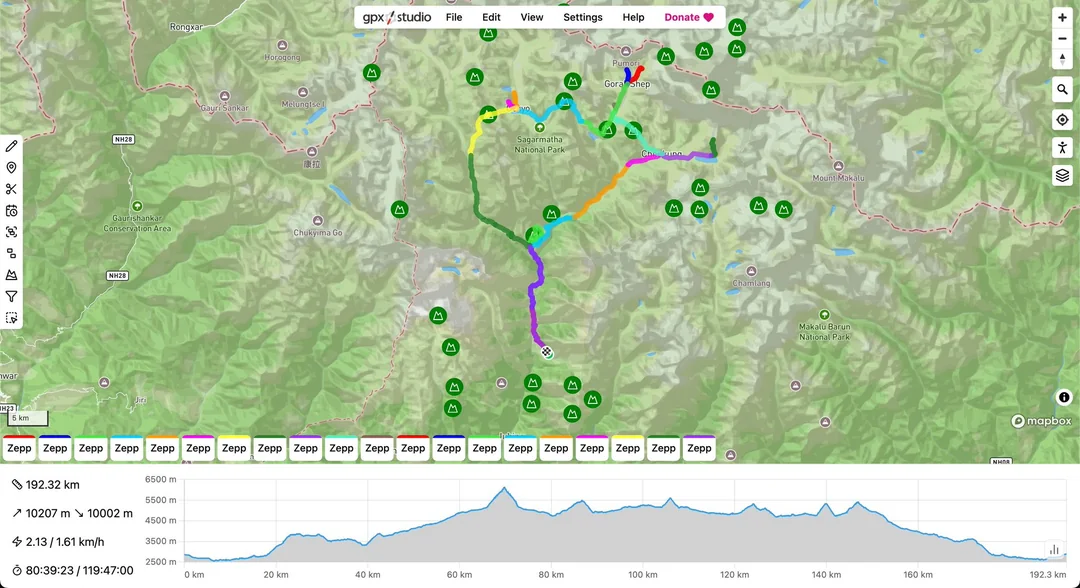Click the Mapbox logo

(x=1041, y=421)
